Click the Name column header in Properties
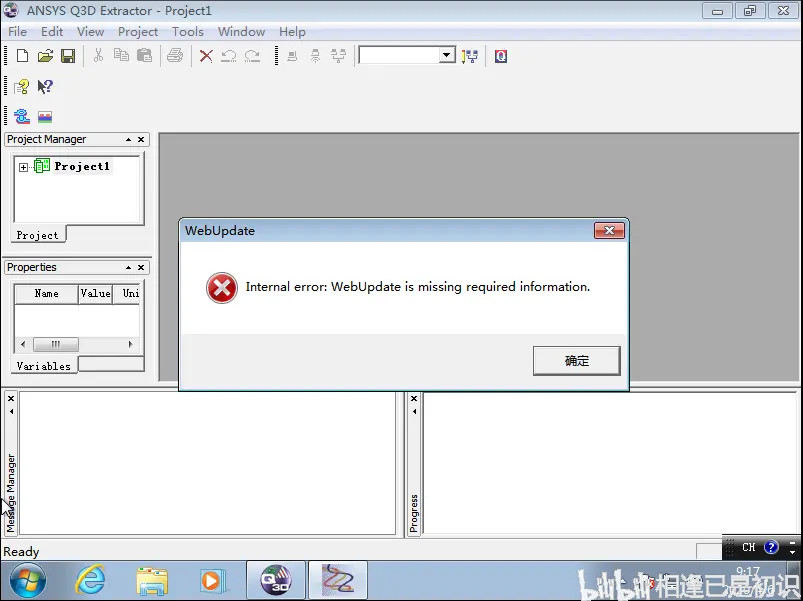803x601 pixels. coord(47,293)
